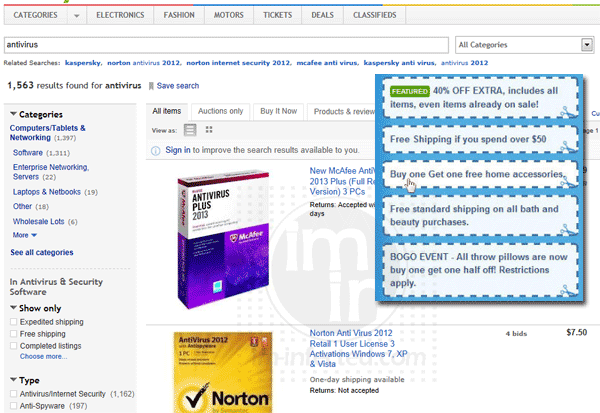Click norton antivirus 2012 related search
600x413 pixels.
pos(143,63)
